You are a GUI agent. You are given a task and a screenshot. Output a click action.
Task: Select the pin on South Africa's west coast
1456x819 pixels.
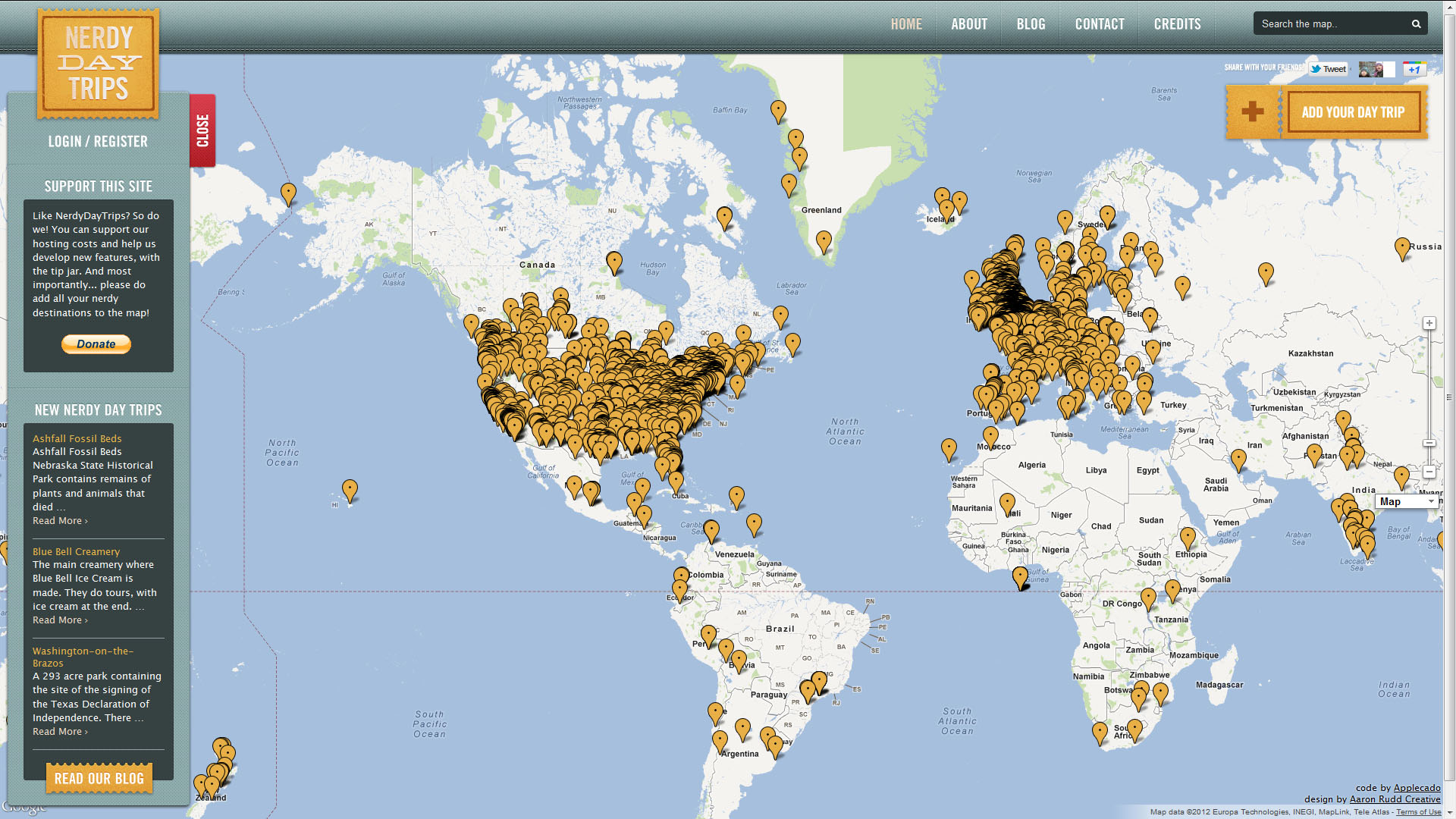click(x=1100, y=733)
